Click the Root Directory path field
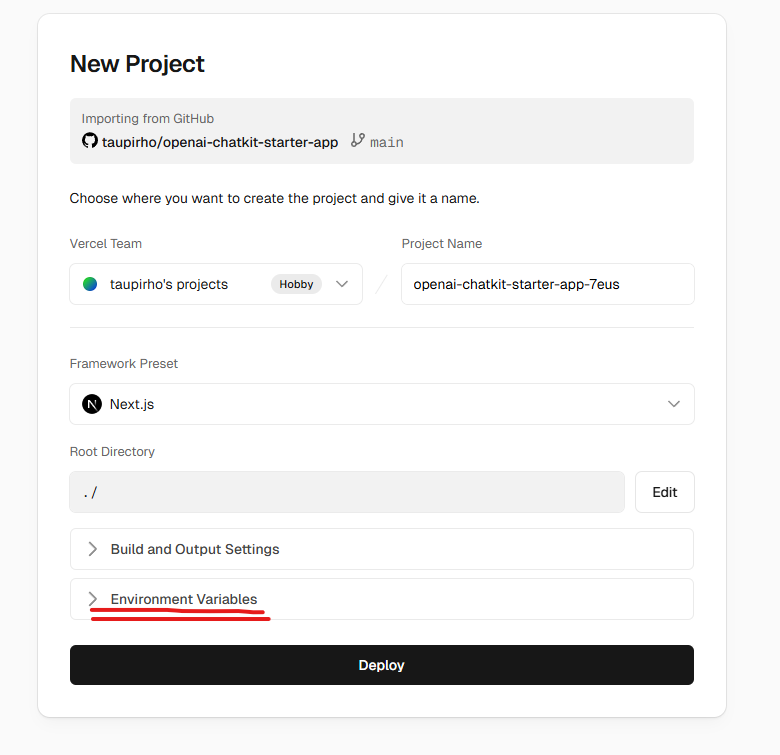The height and width of the screenshot is (755, 780). click(x=347, y=492)
